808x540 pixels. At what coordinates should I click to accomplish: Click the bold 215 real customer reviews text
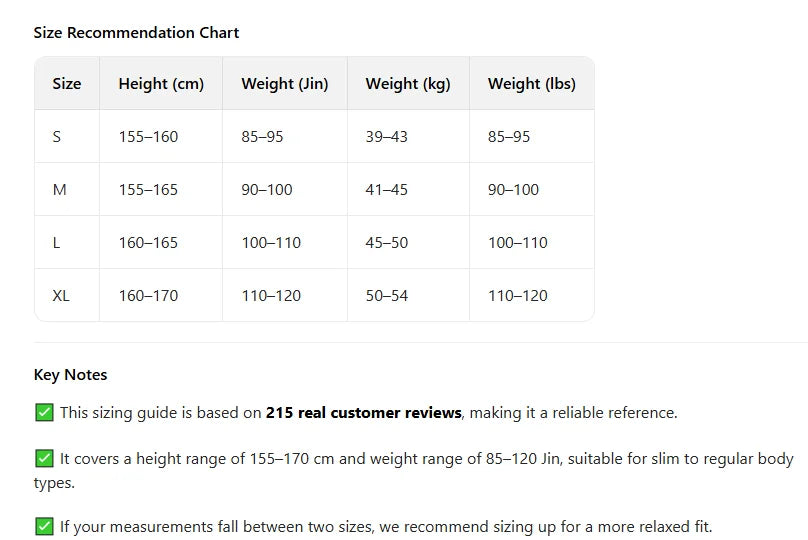[363, 413]
